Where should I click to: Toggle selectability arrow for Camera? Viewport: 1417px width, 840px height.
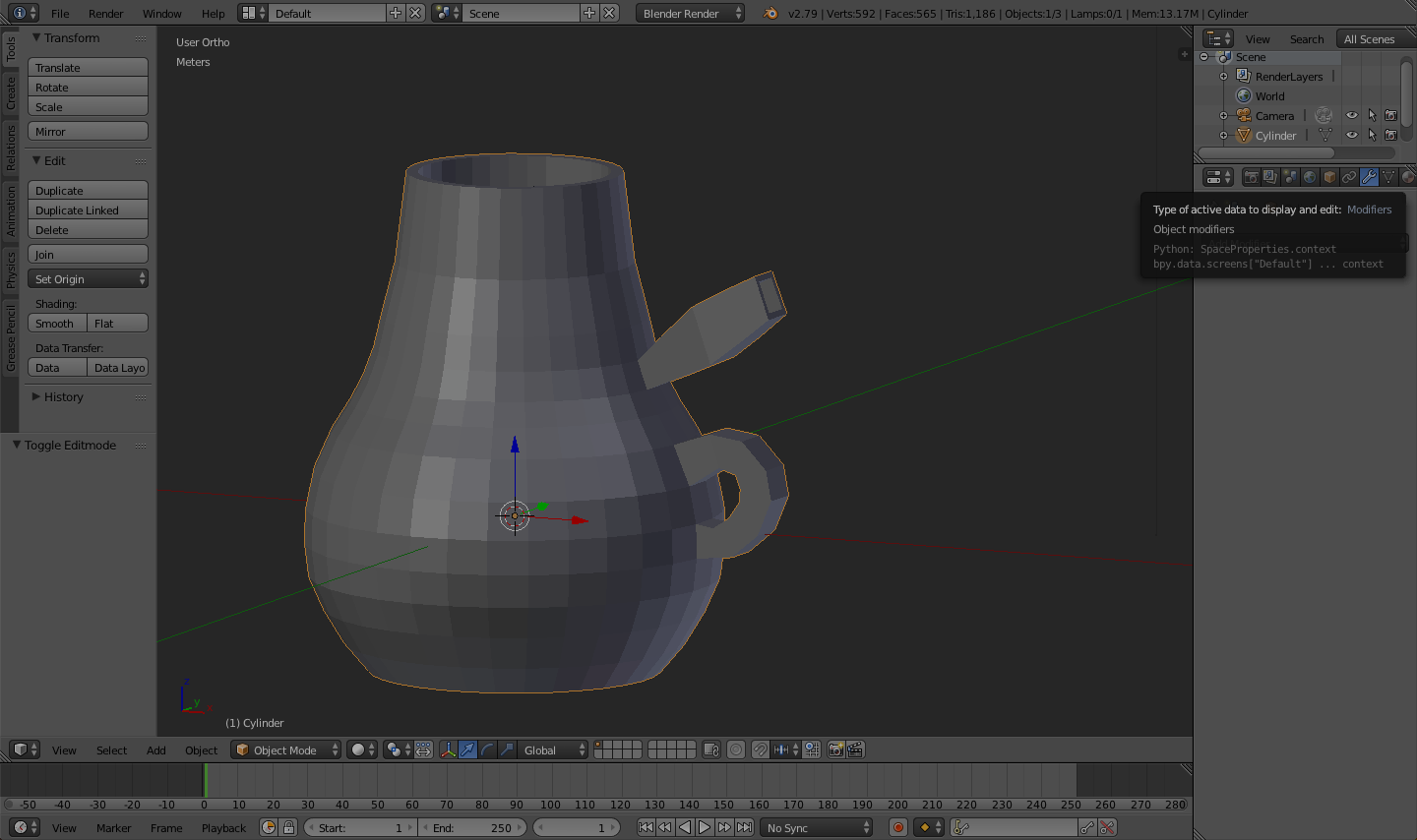pyautogui.click(x=1372, y=115)
